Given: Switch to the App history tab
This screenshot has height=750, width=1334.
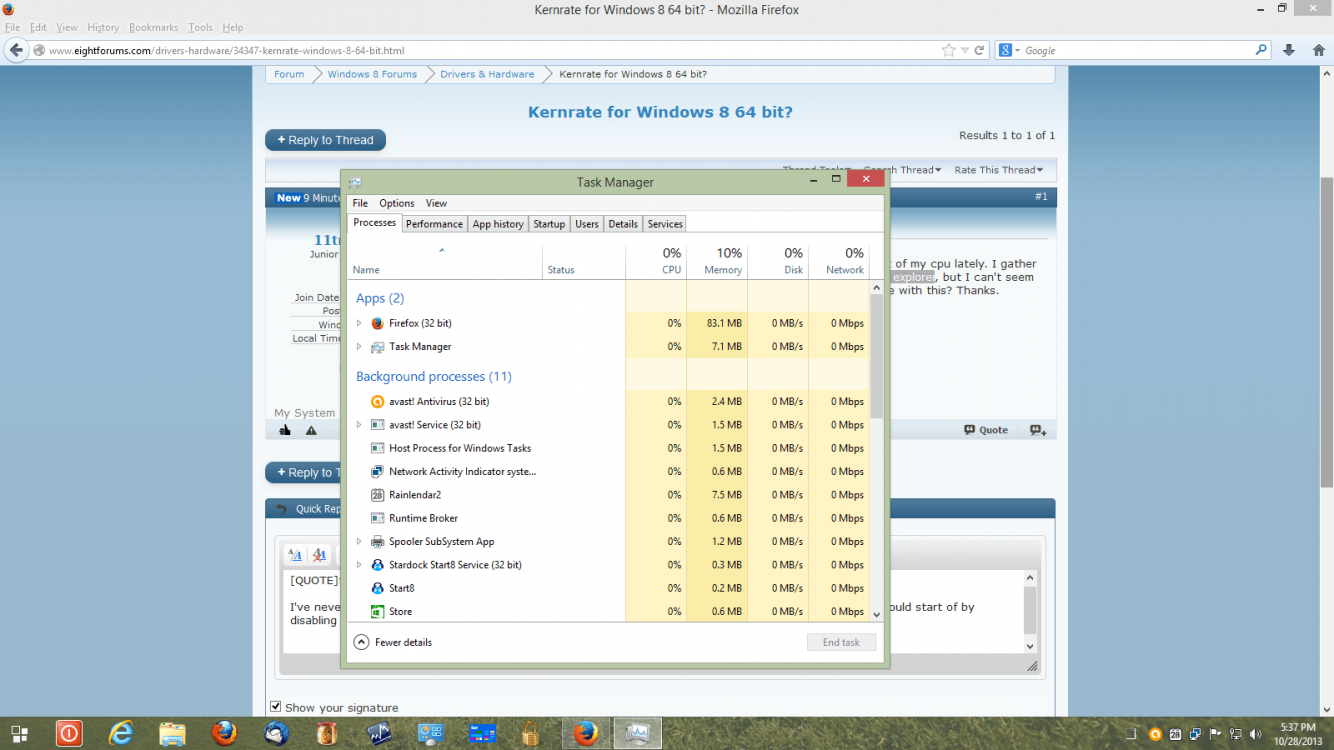Looking at the screenshot, I should [498, 224].
